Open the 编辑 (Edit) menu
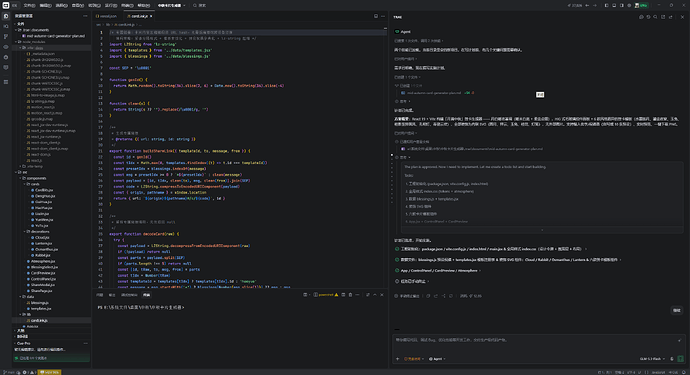690x375 pixels. tap(45, 5)
